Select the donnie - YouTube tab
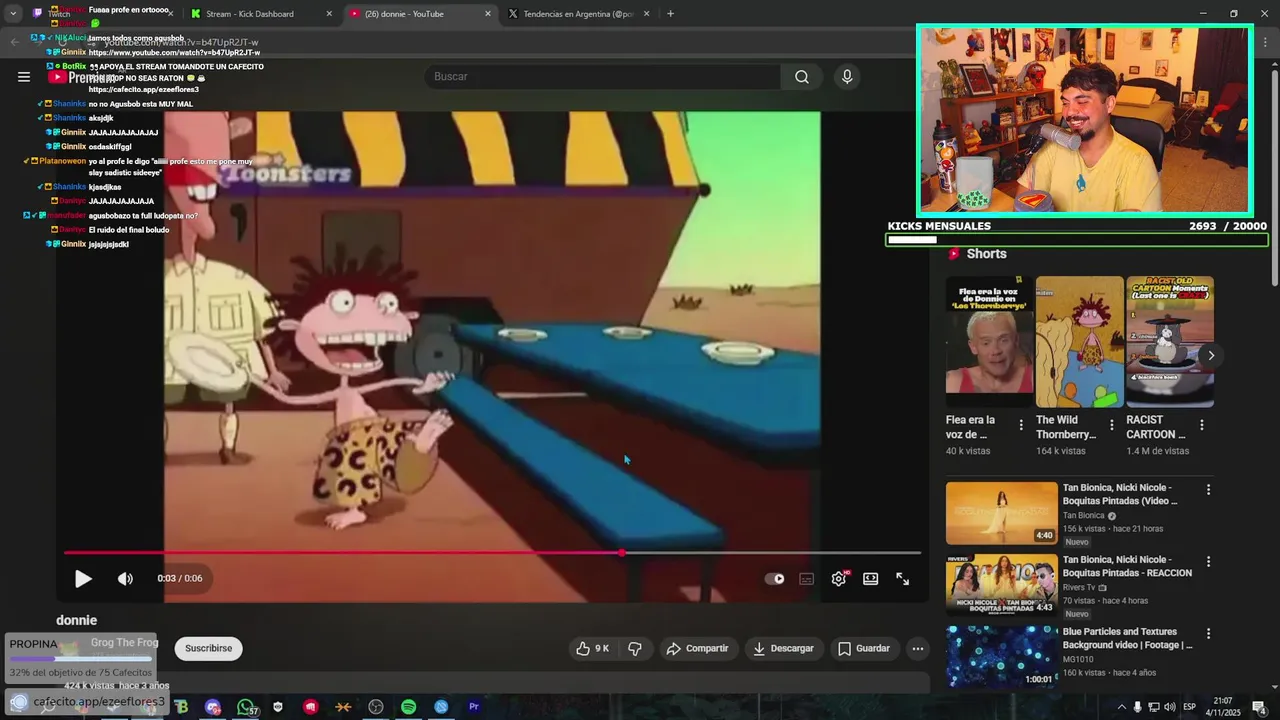The height and width of the screenshot is (720, 1280). 420,13
